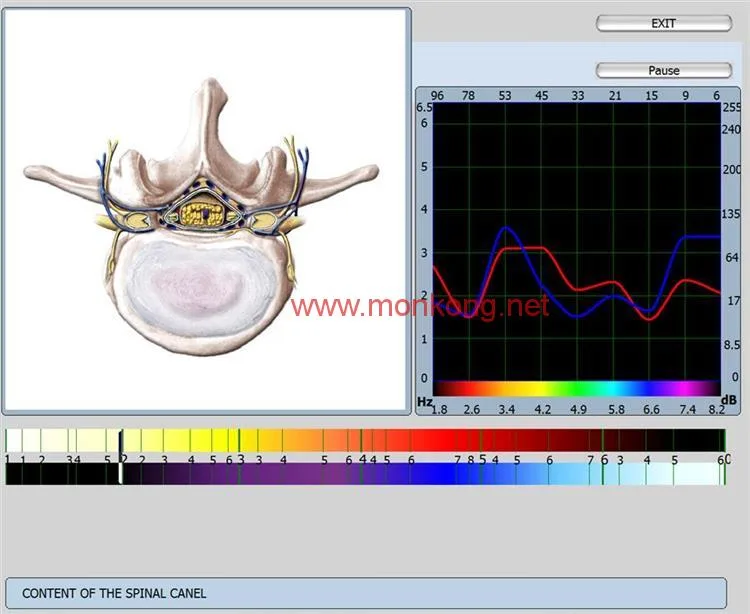Click the 78 value above the graph
The height and width of the screenshot is (614, 750).
[x=468, y=96]
